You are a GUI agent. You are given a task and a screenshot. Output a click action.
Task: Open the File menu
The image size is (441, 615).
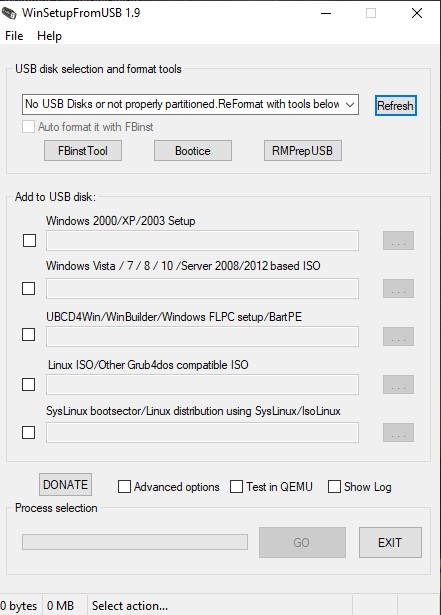click(x=14, y=36)
